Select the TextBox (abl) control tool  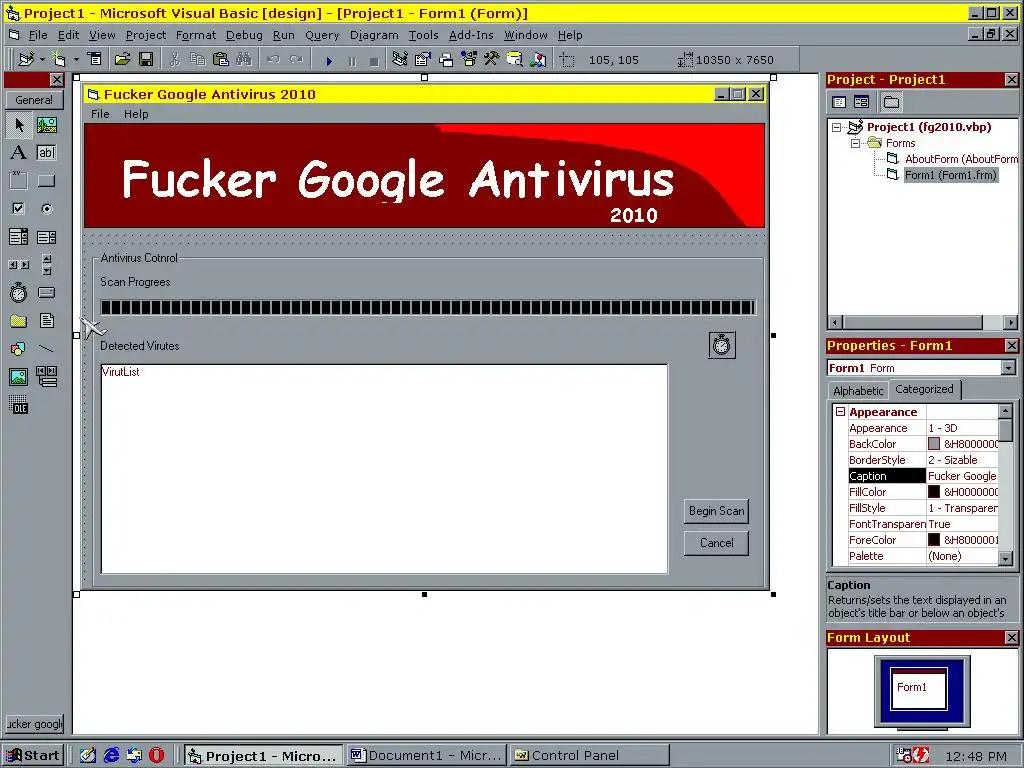tap(46, 153)
